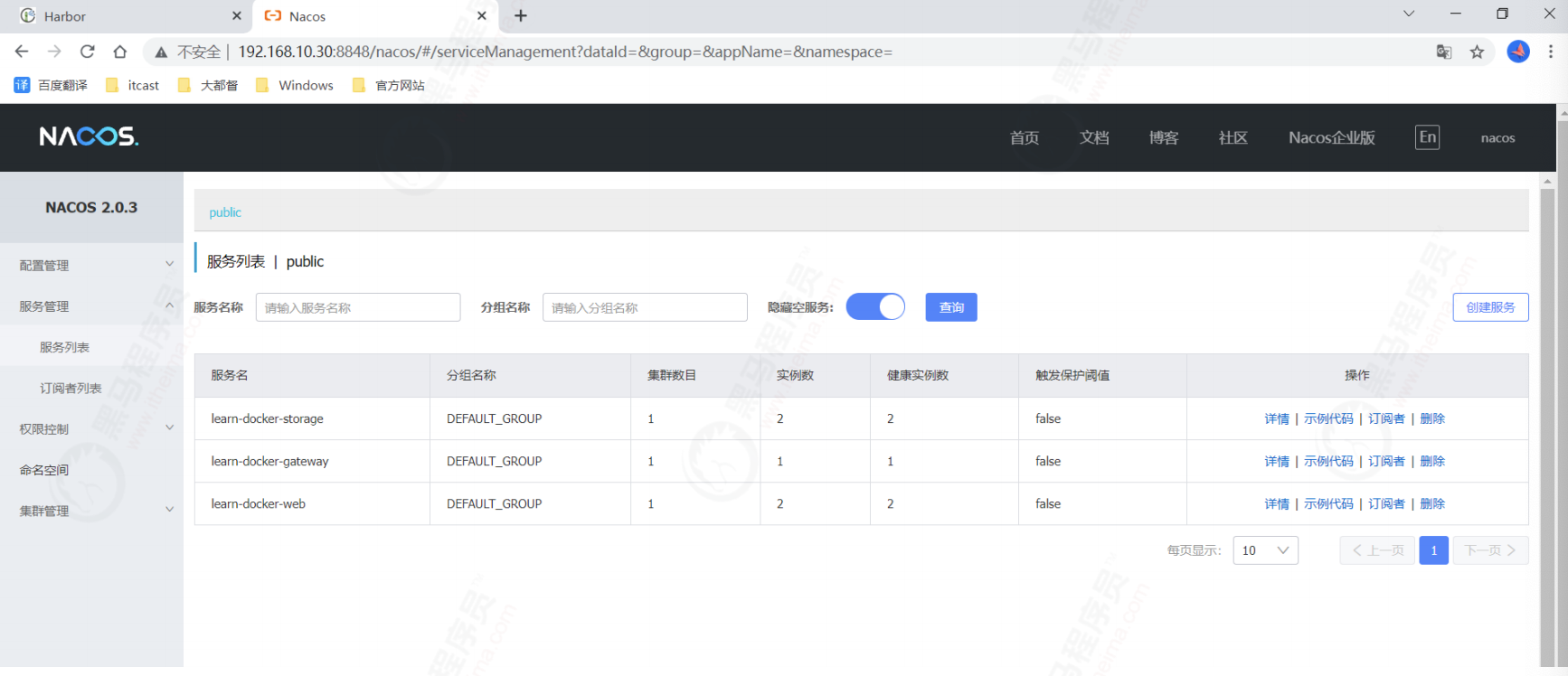Click 删除 for learn-docker-storage
Viewport: 1568px width, 676px height.
[1432, 418]
